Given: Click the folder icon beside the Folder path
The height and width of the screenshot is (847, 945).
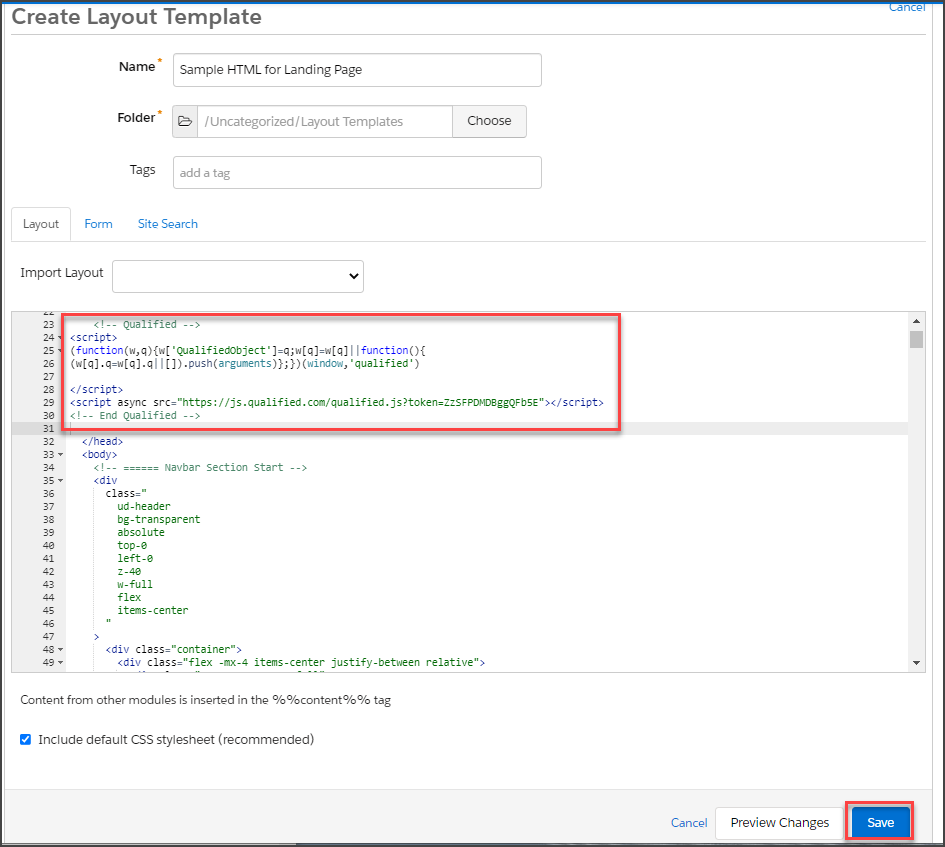Looking at the screenshot, I should [x=185, y=121].
